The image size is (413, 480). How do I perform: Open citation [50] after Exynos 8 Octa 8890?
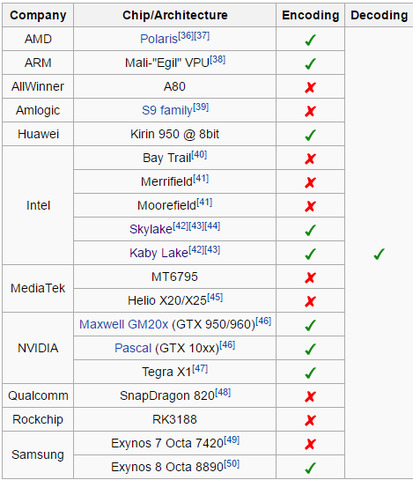[x=232, y=464]
